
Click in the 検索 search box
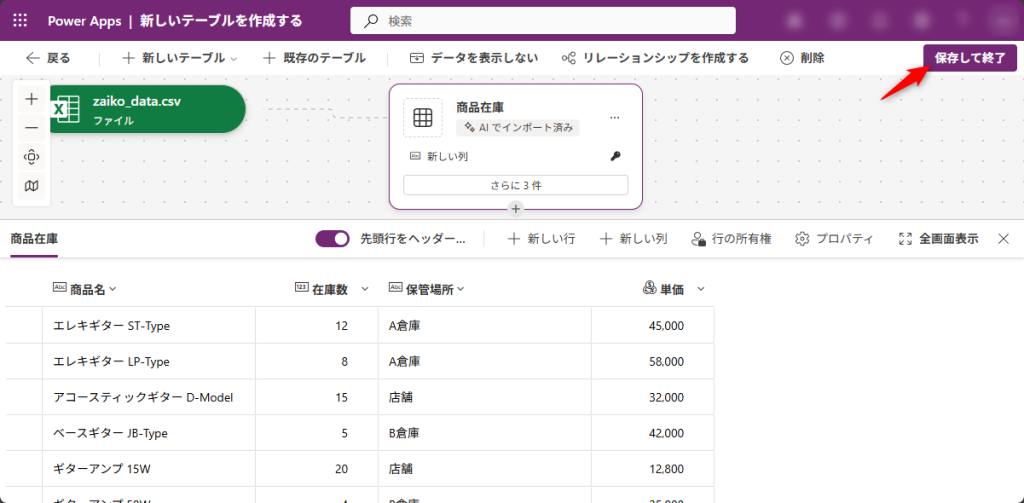(x=543, y=20)
